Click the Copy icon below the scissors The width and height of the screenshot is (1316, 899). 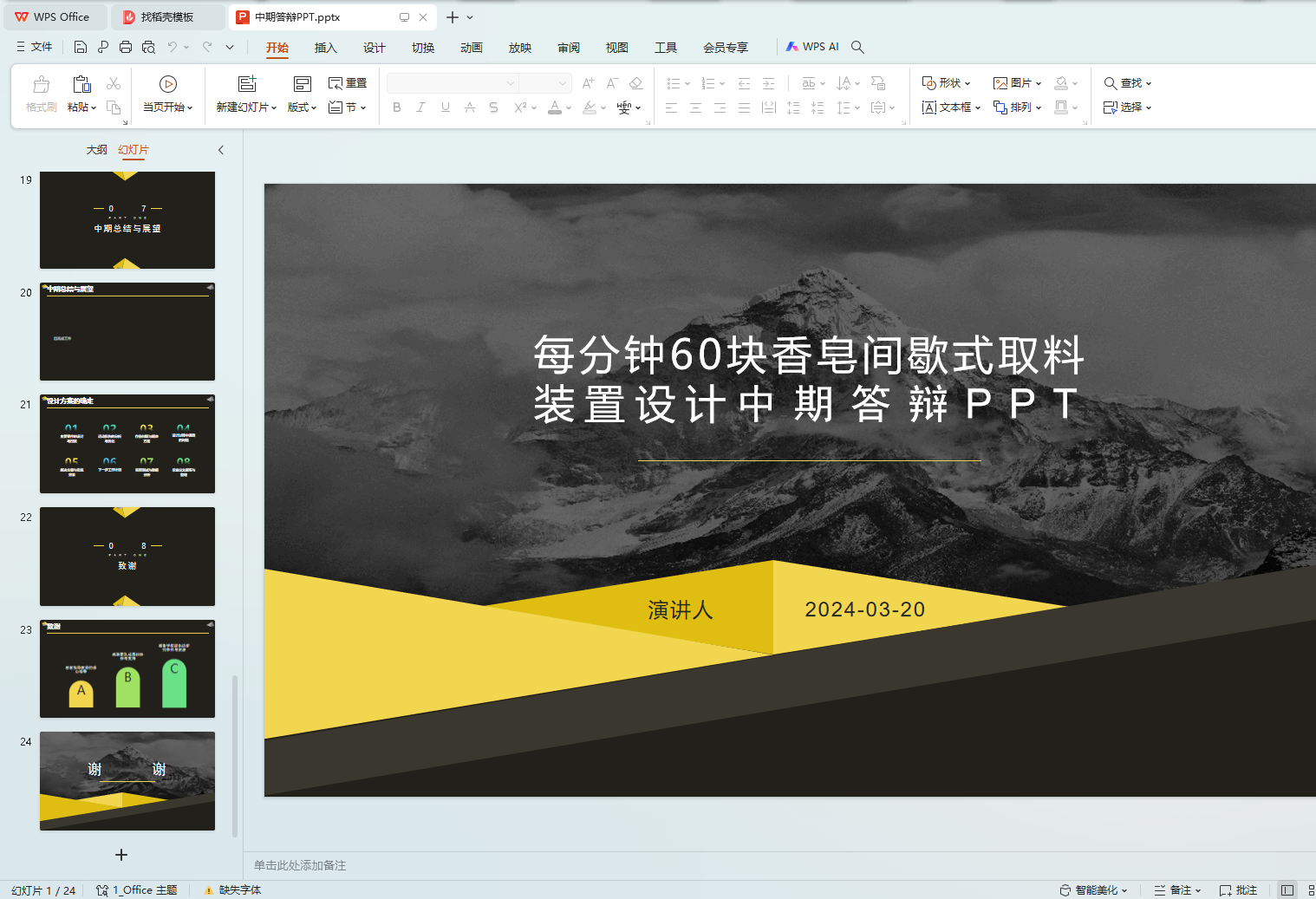[x=114, y=107]
